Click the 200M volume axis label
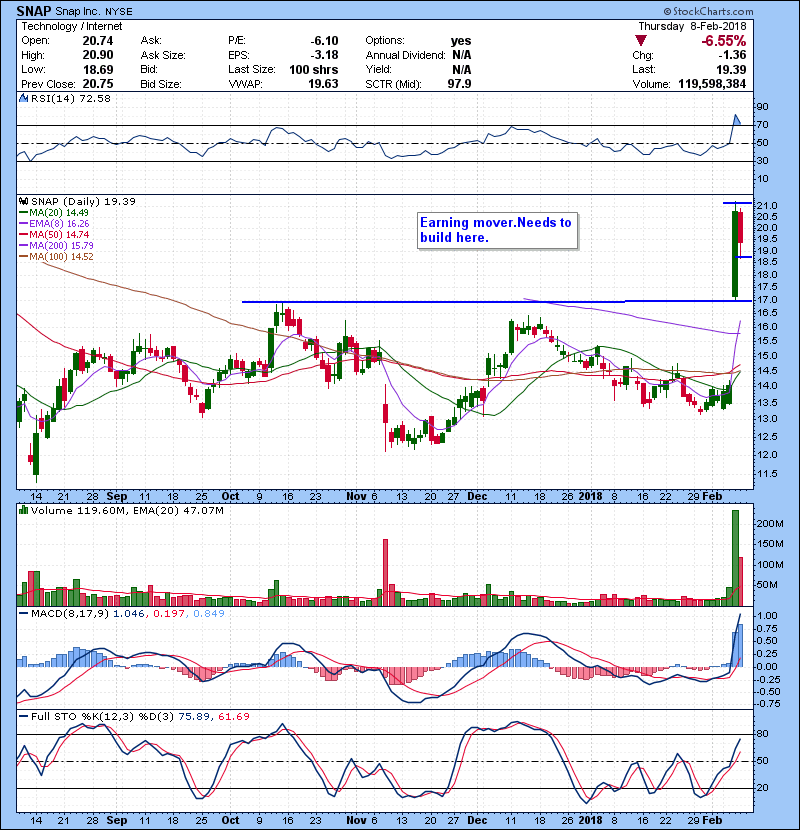 click(x=770, y=524)
